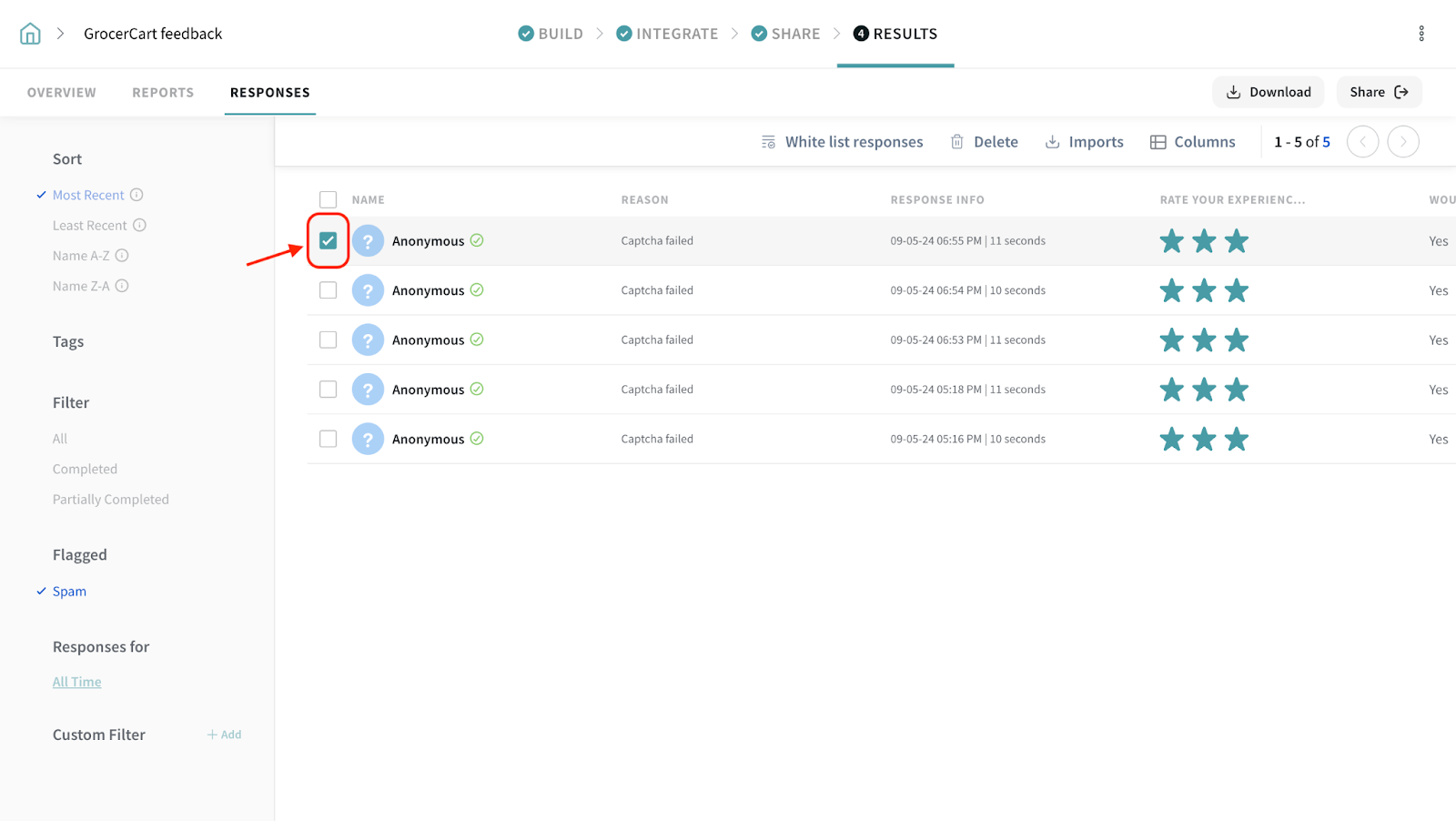Switch to the Overview tab

pos(61,93)
